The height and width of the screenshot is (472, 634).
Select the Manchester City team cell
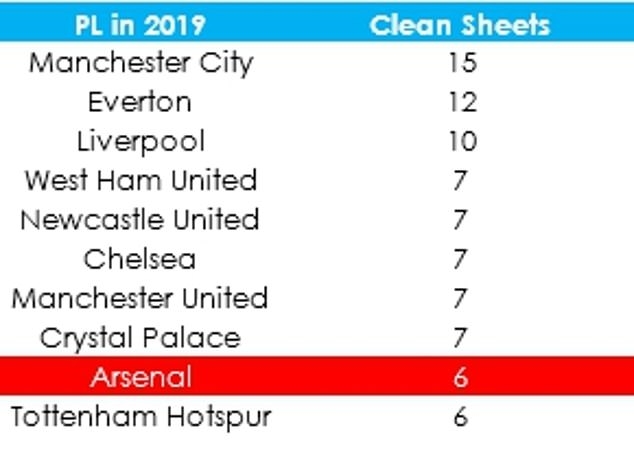coord(140,63)
